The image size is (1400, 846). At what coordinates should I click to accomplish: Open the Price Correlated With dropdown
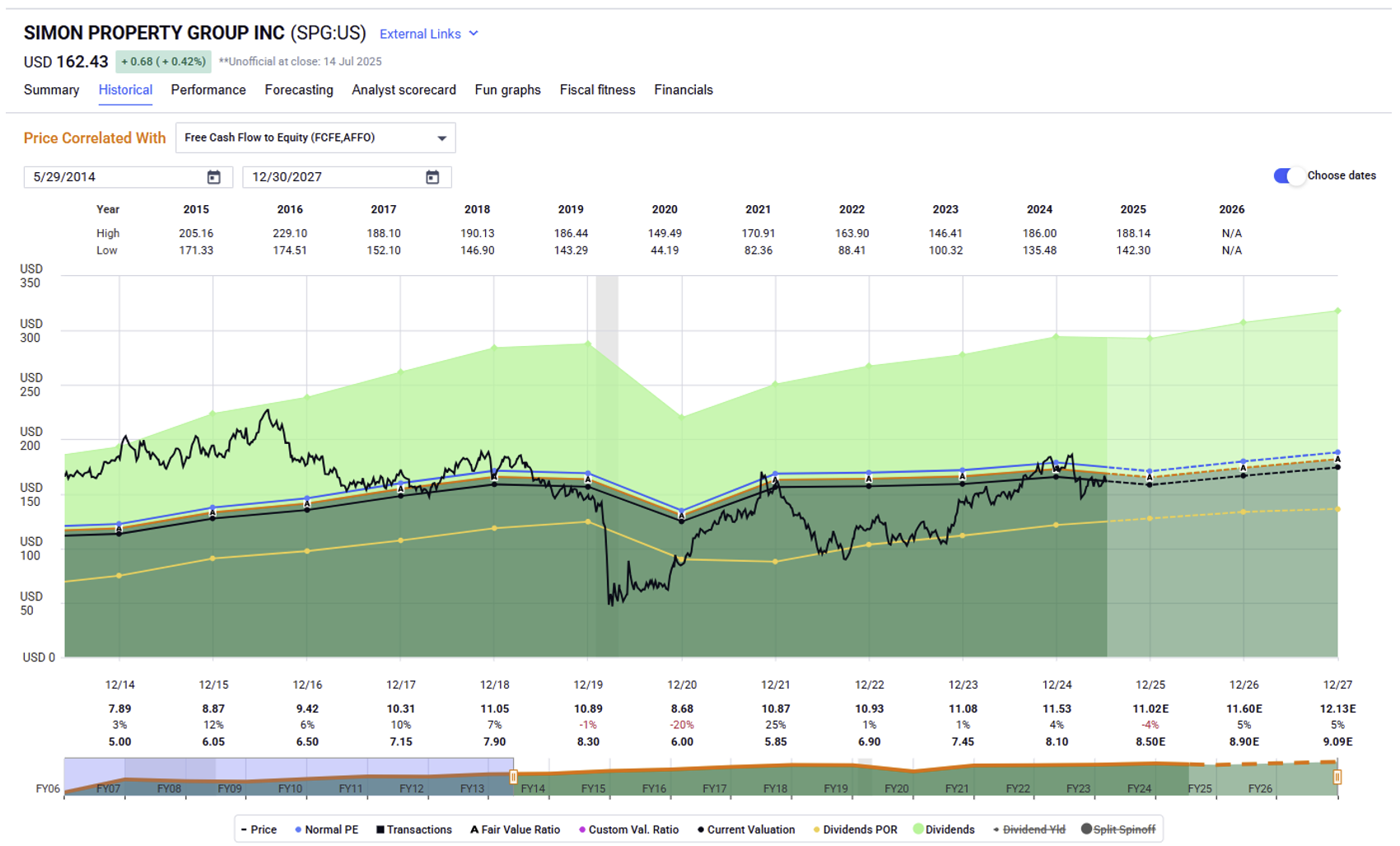coord(315,138)
